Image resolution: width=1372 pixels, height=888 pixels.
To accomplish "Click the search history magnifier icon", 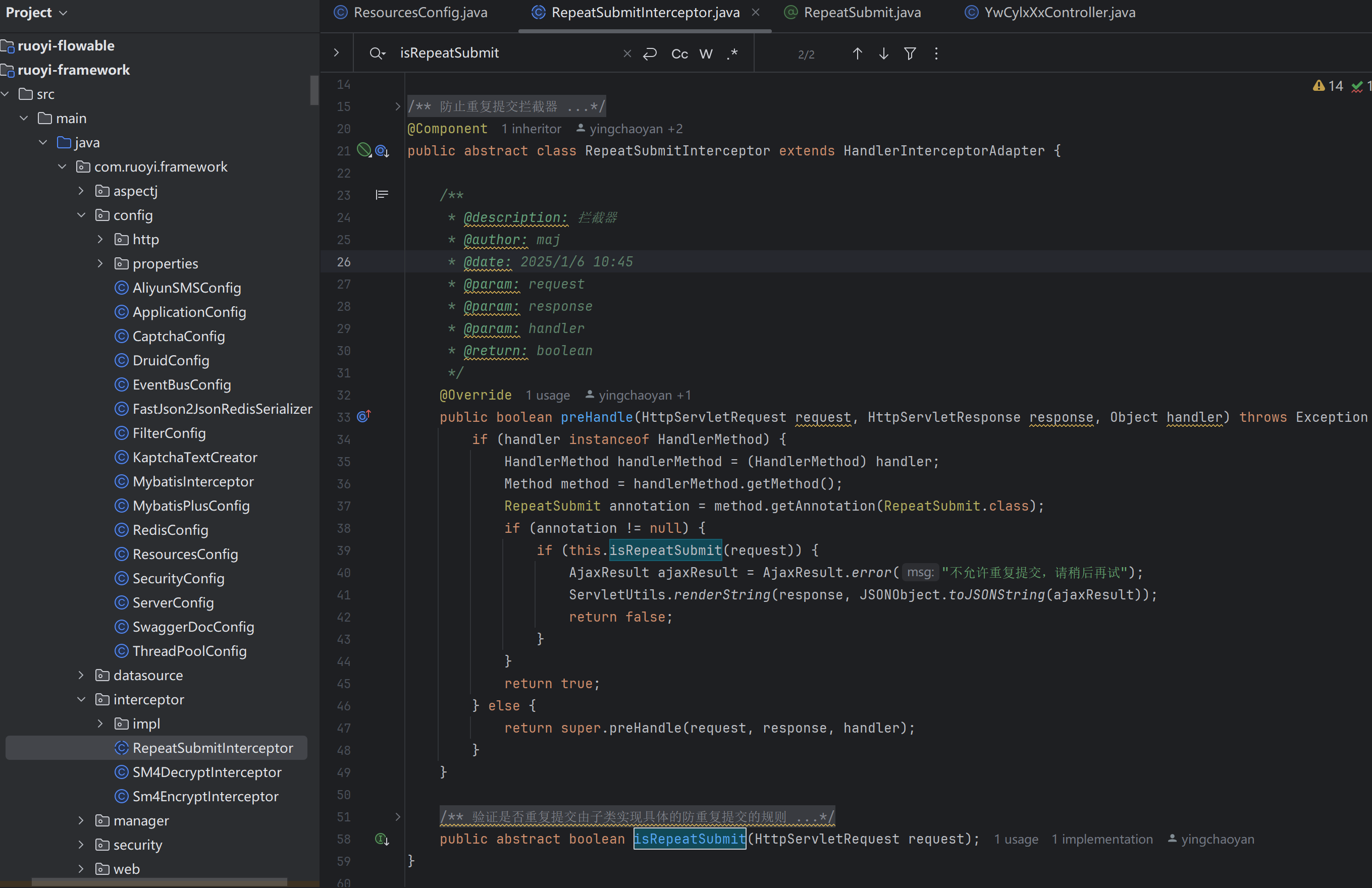I will pos(377,53).
